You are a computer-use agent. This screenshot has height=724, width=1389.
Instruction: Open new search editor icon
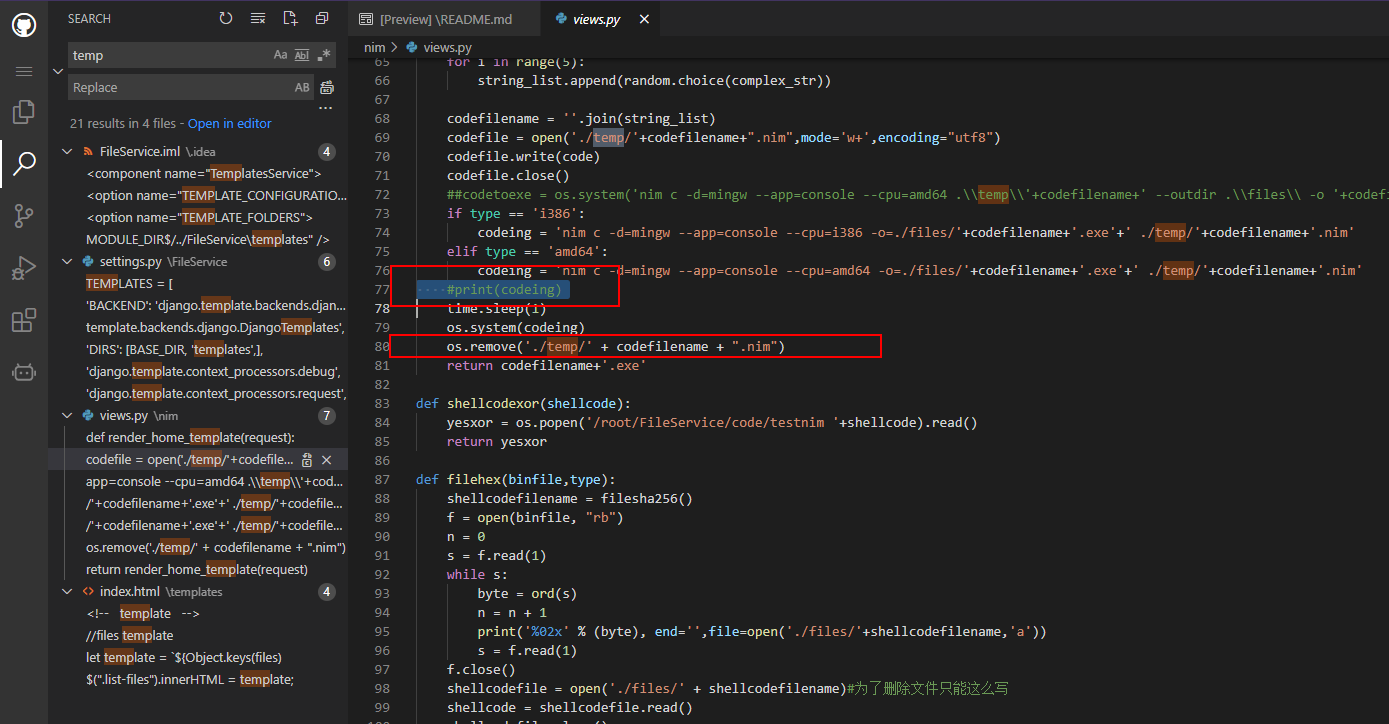(x=290, y=18)
